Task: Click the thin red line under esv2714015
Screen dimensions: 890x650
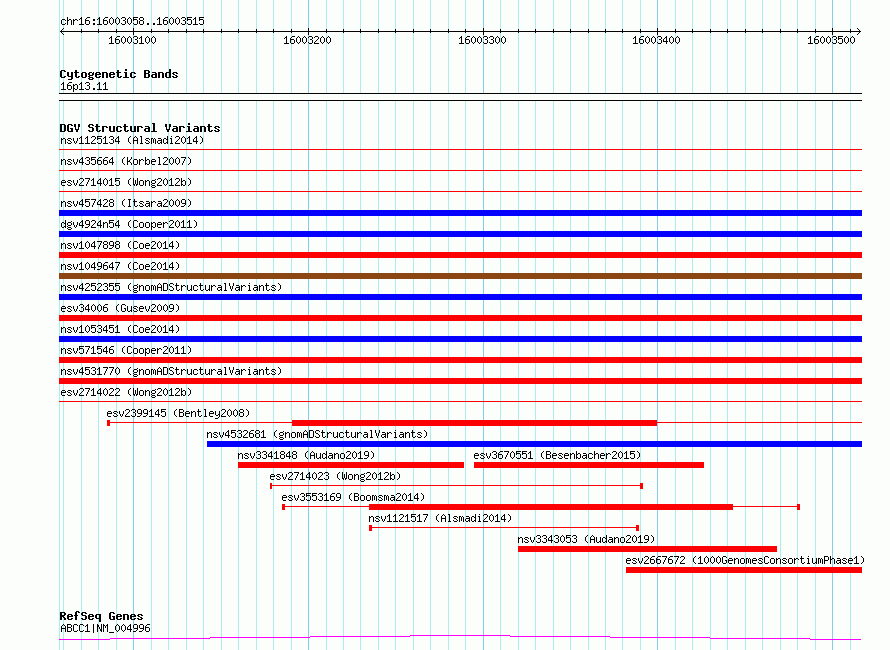Action: point(460,192)
